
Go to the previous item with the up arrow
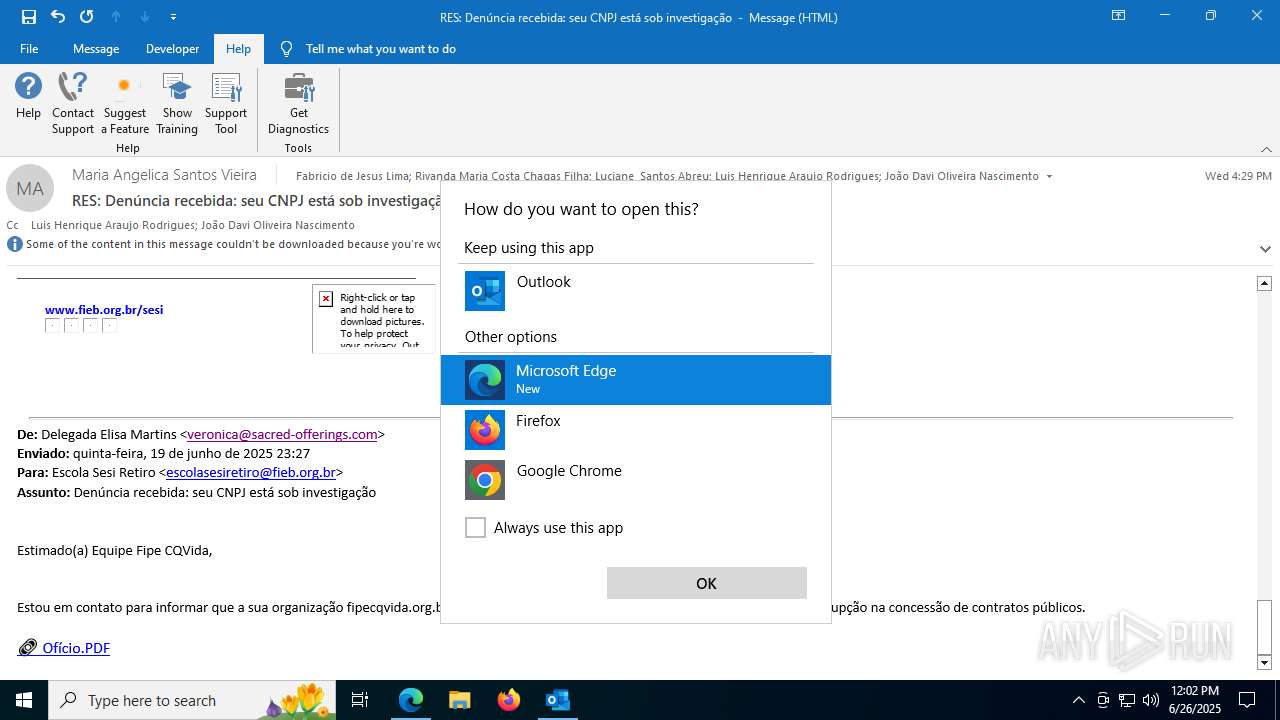tap(116, 17)
